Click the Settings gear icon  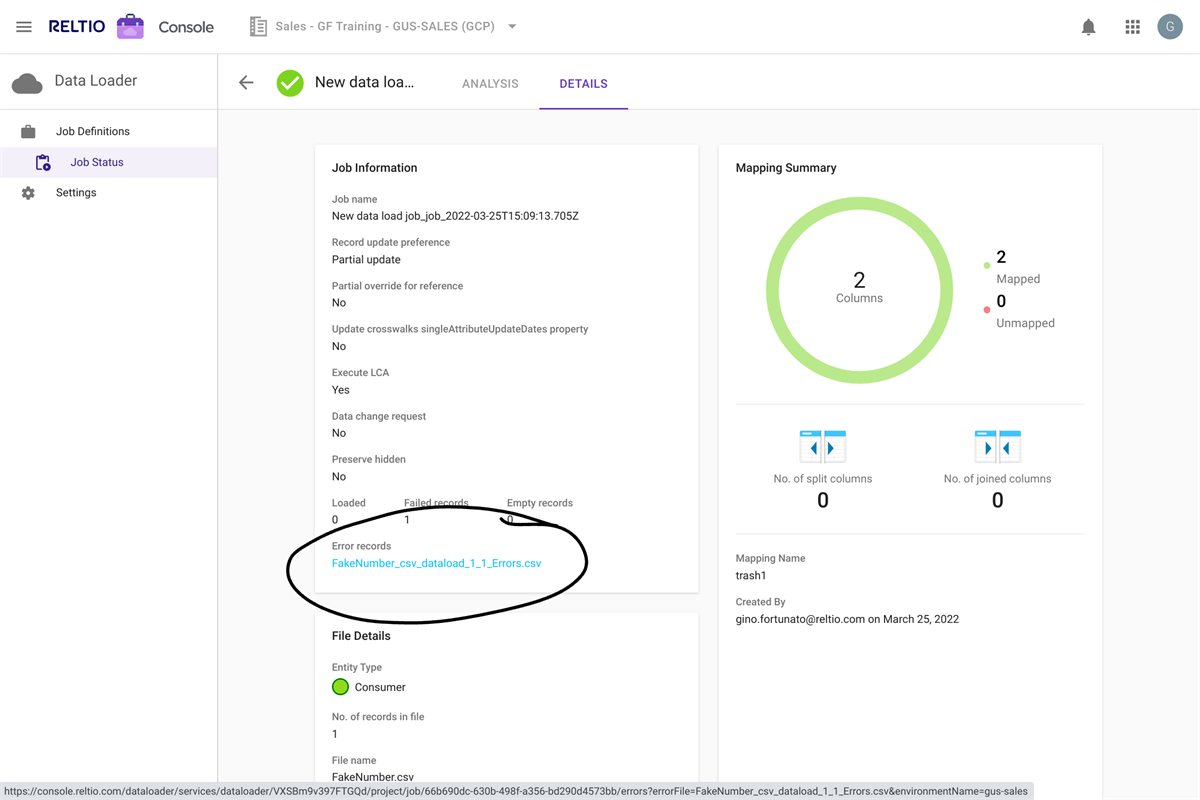click(x=28, y=193)
